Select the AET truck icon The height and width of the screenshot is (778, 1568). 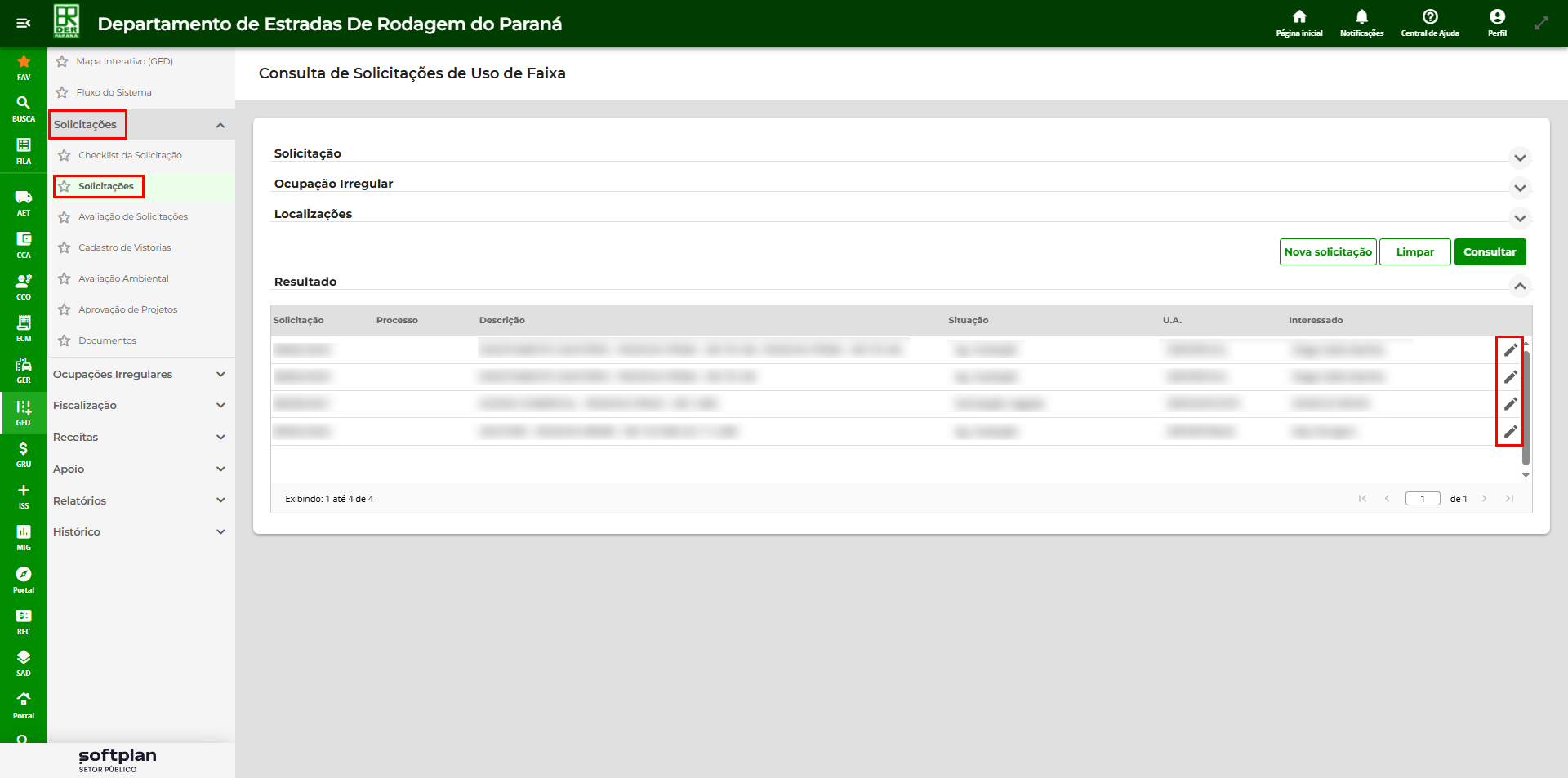click(24, 202)
